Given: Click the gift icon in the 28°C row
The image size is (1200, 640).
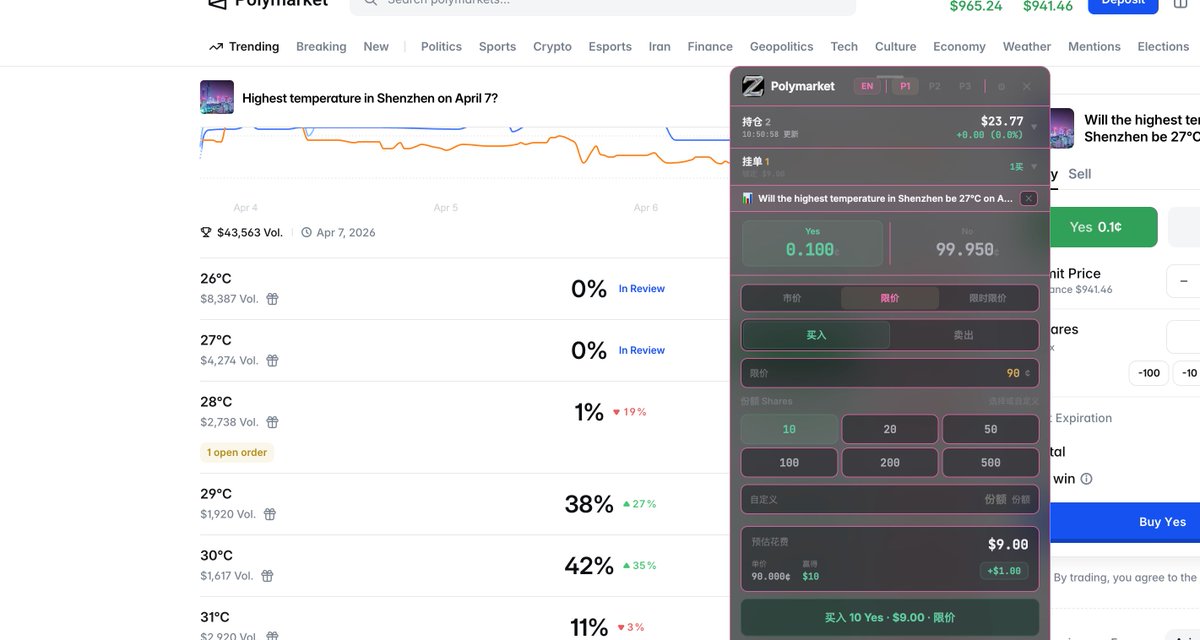Looking at the screenshot, I should pyautogui.click(x=272, y=423).
